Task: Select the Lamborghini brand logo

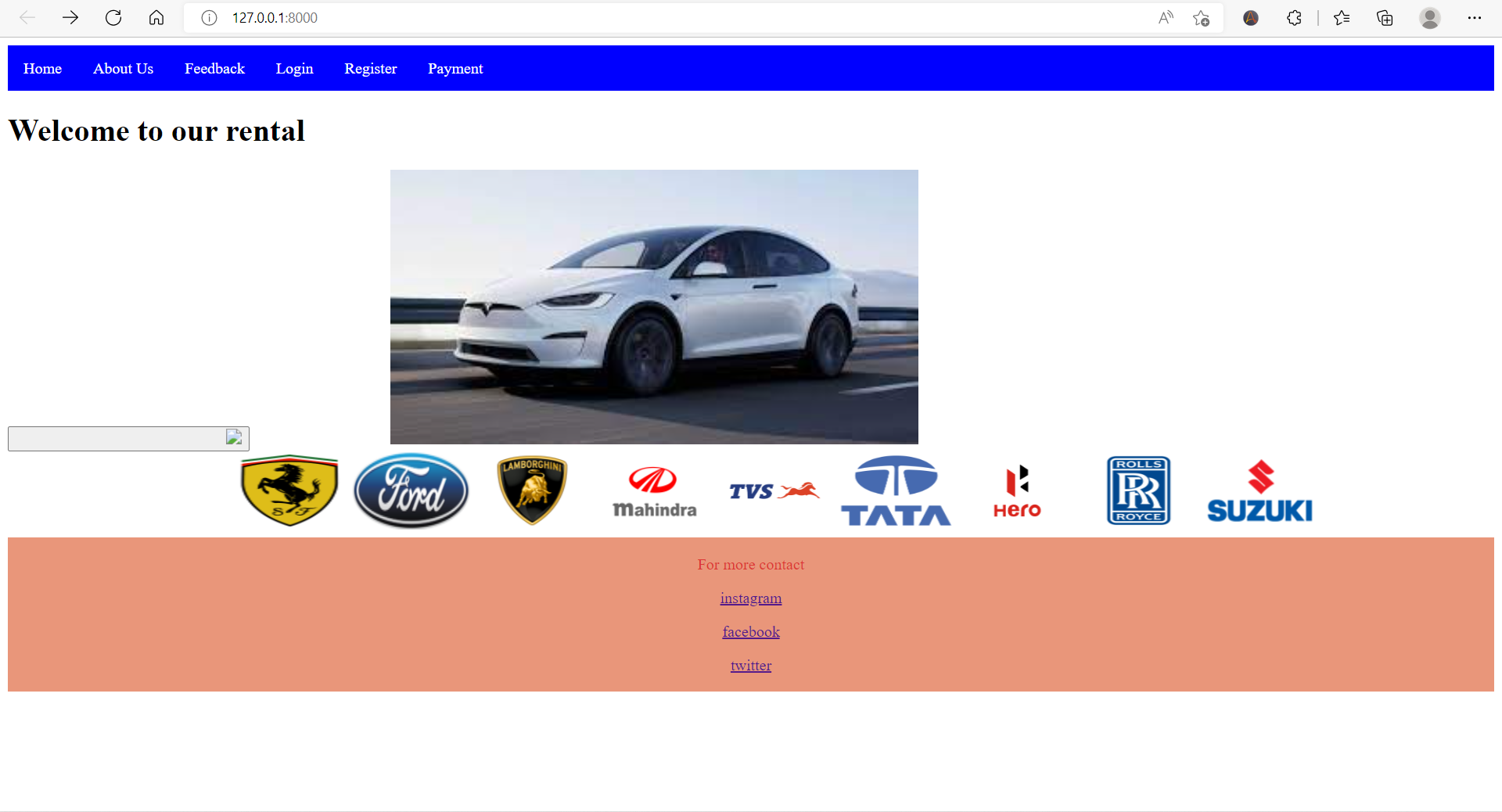Action: [x=531, y=490]
